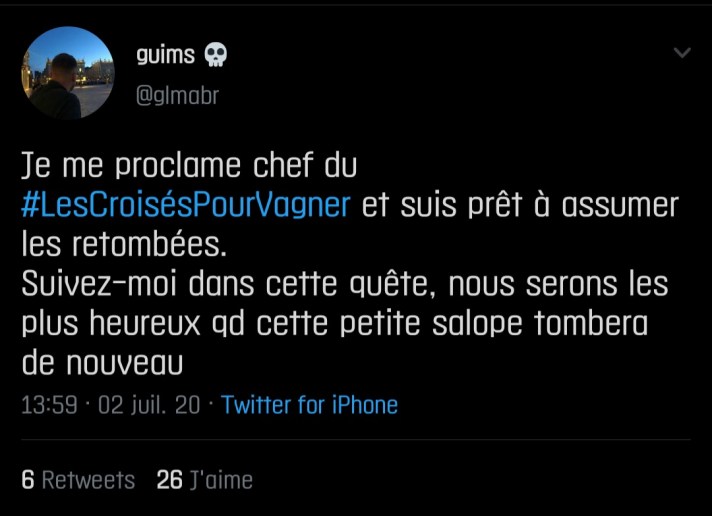Open the tweet options chevron menu

[x=682, y=53]
